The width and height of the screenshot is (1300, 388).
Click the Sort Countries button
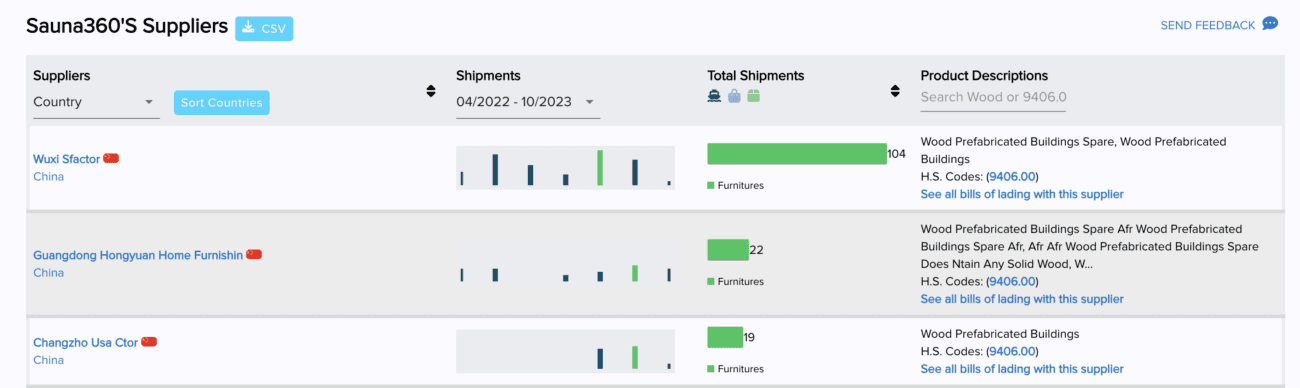click(x=221, y=102)
